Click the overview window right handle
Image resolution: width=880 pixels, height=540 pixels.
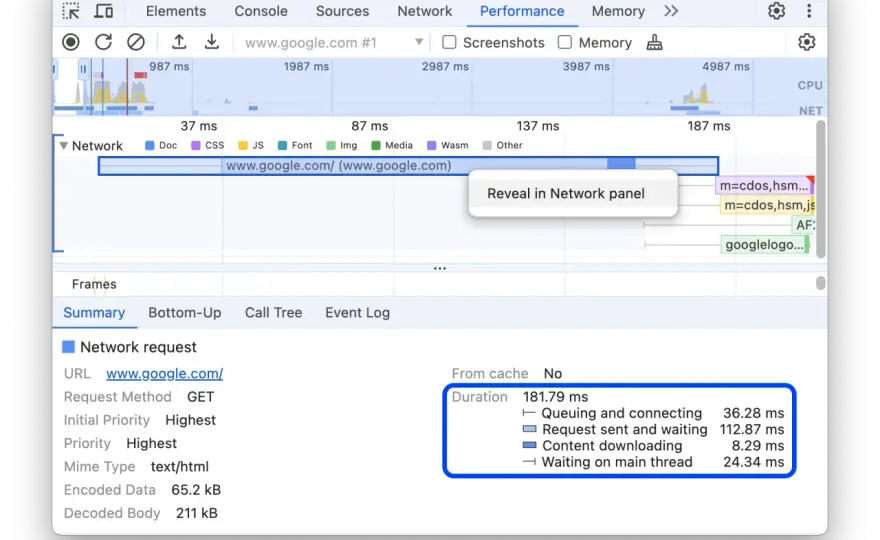[x=83, y=69]
